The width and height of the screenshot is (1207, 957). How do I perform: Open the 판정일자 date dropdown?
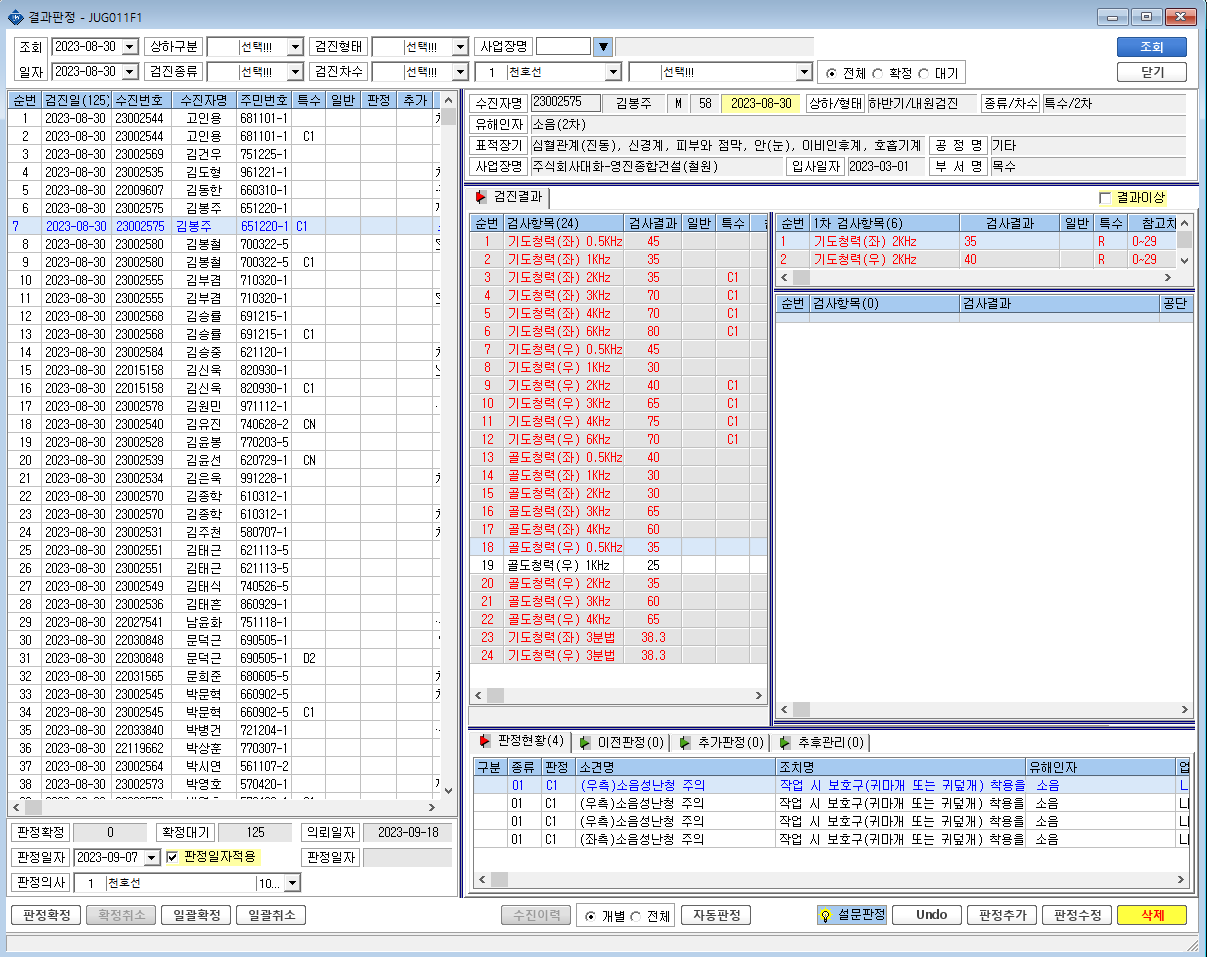point(152,858)
